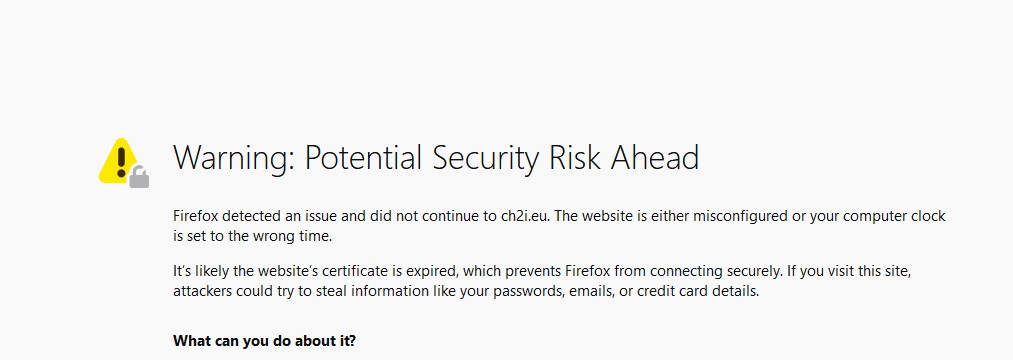The height and width of the screenshot is (360, 1013).
Task: Click "attackers could try to steal" text
Action: pos(256,291)
